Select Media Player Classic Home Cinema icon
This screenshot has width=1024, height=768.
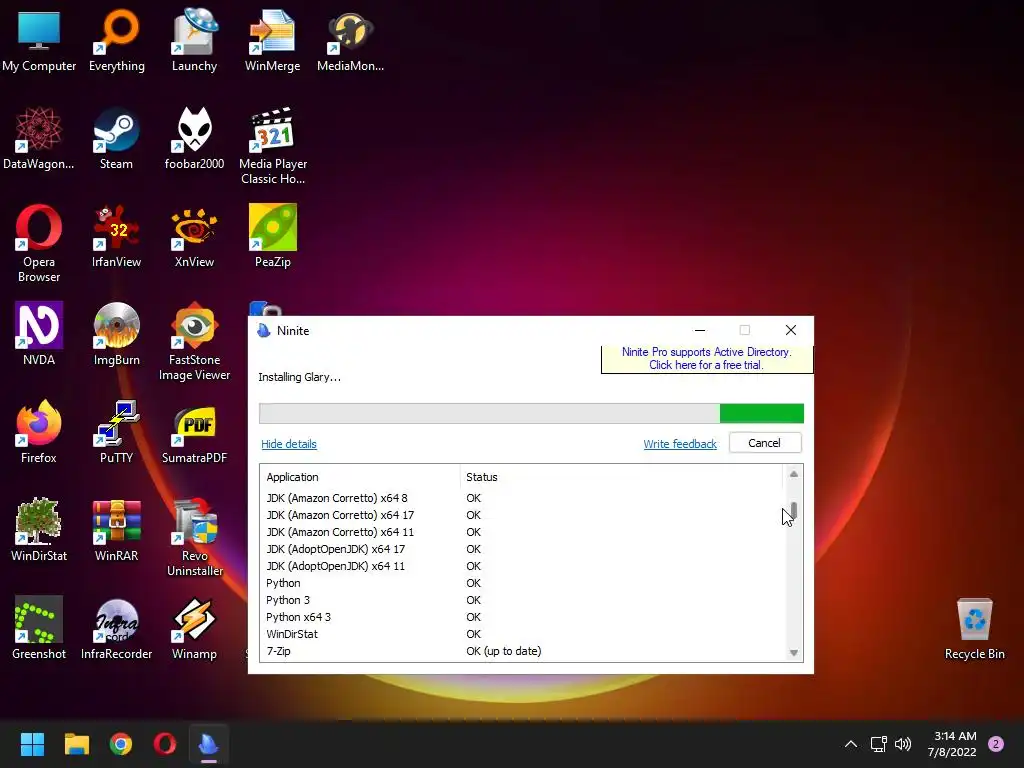[272, 146]
